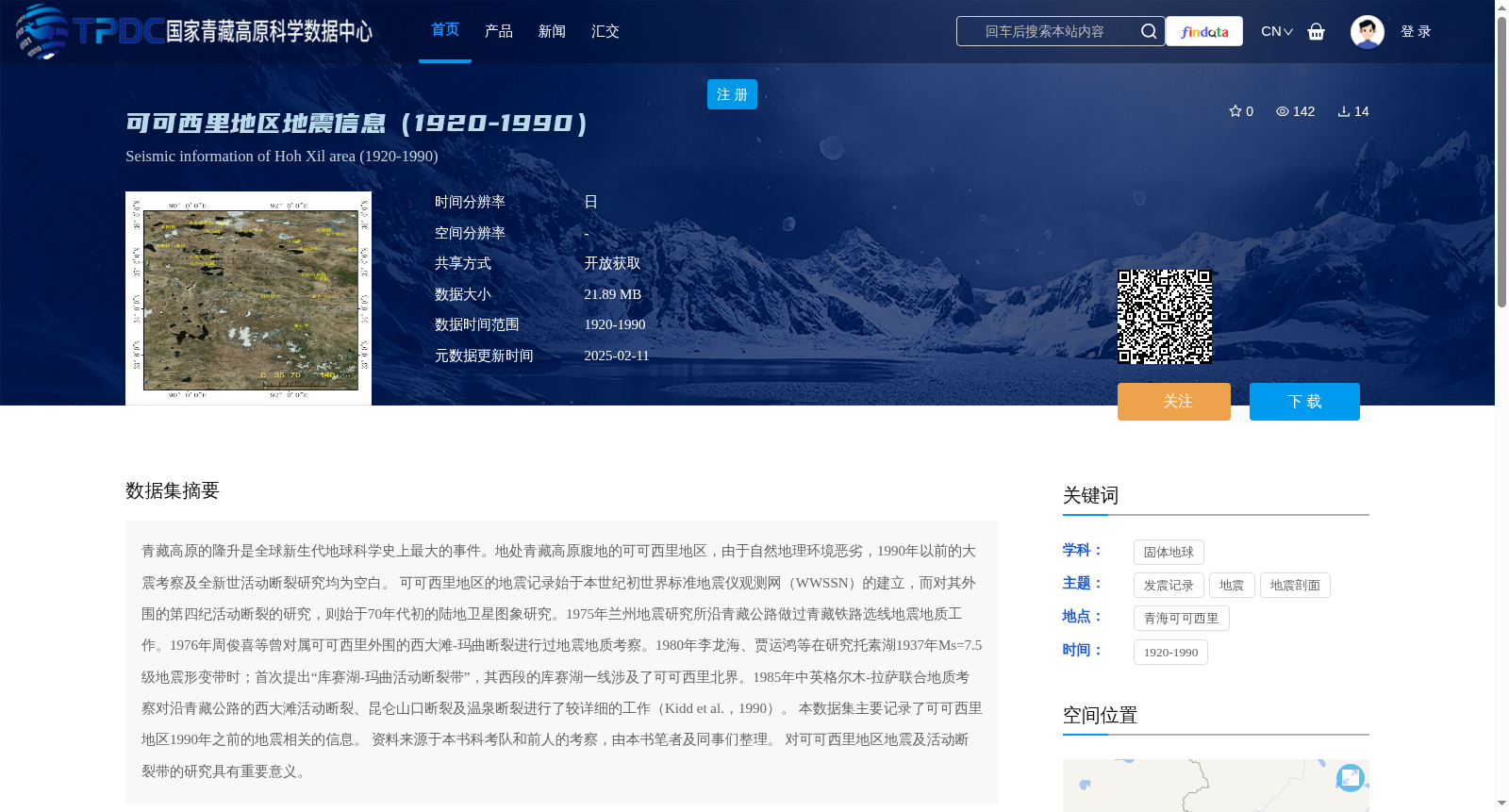Click the English subtitle Seismic information
The width and height of the screenshot is (1509, 812).
pos(282,156)
